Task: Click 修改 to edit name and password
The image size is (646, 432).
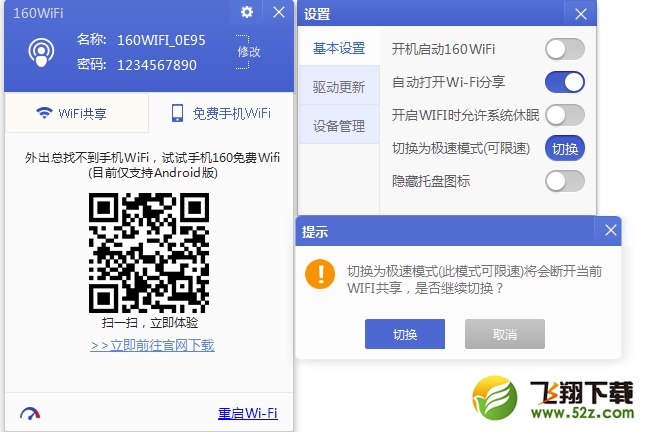Action: coord(249,52)
